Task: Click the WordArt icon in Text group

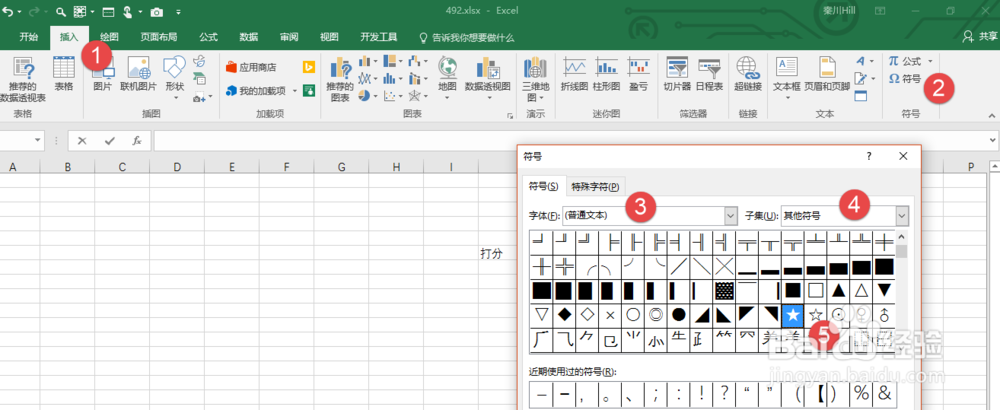Action: coord(861,61)
